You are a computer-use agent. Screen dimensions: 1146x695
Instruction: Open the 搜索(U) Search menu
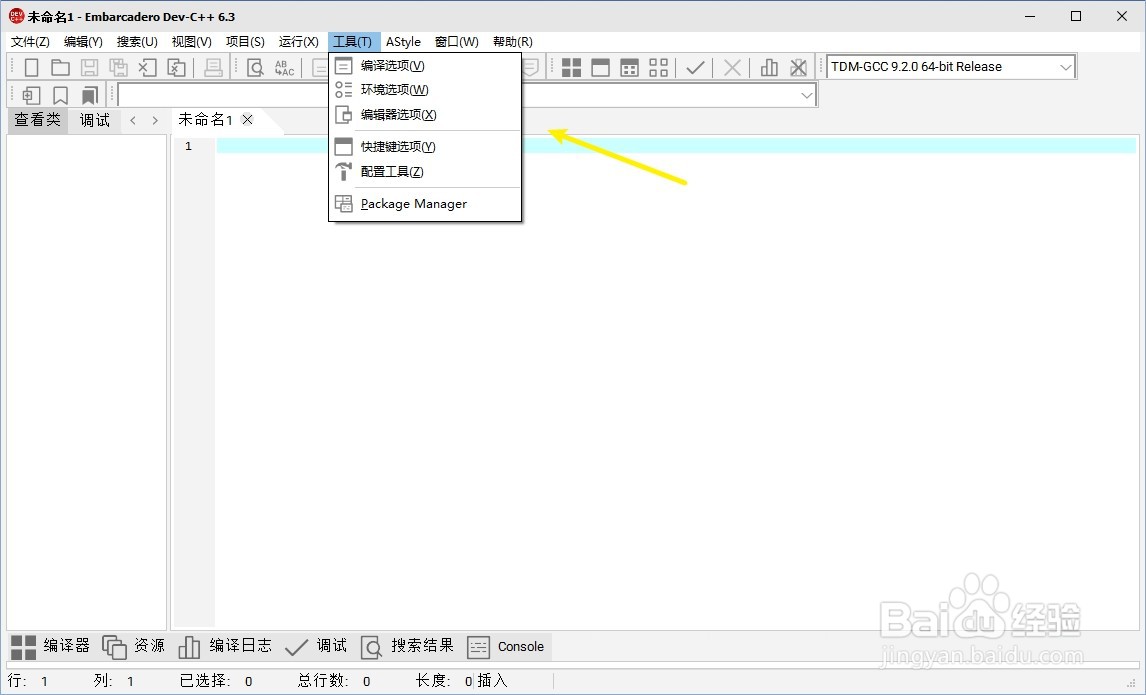click(x=137, y=42)
